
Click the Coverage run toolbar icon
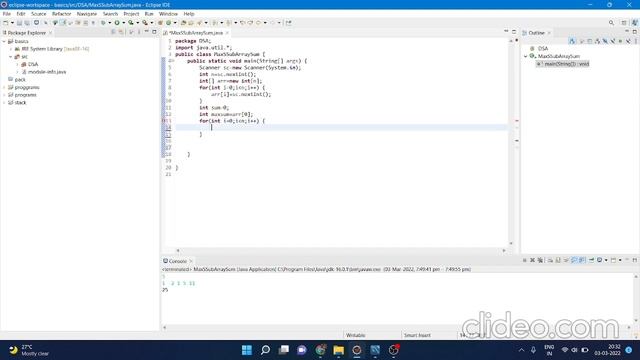131,23
